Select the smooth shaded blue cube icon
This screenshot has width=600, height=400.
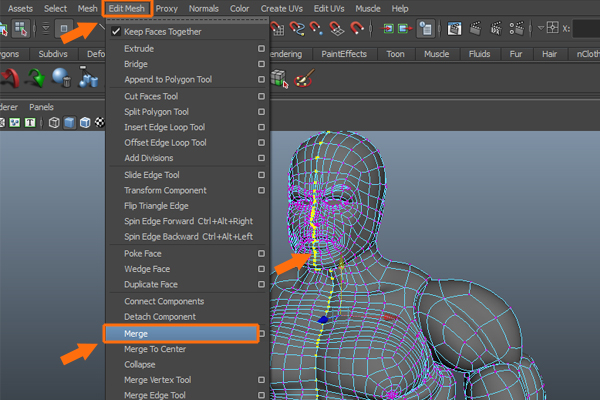(70, 122)
